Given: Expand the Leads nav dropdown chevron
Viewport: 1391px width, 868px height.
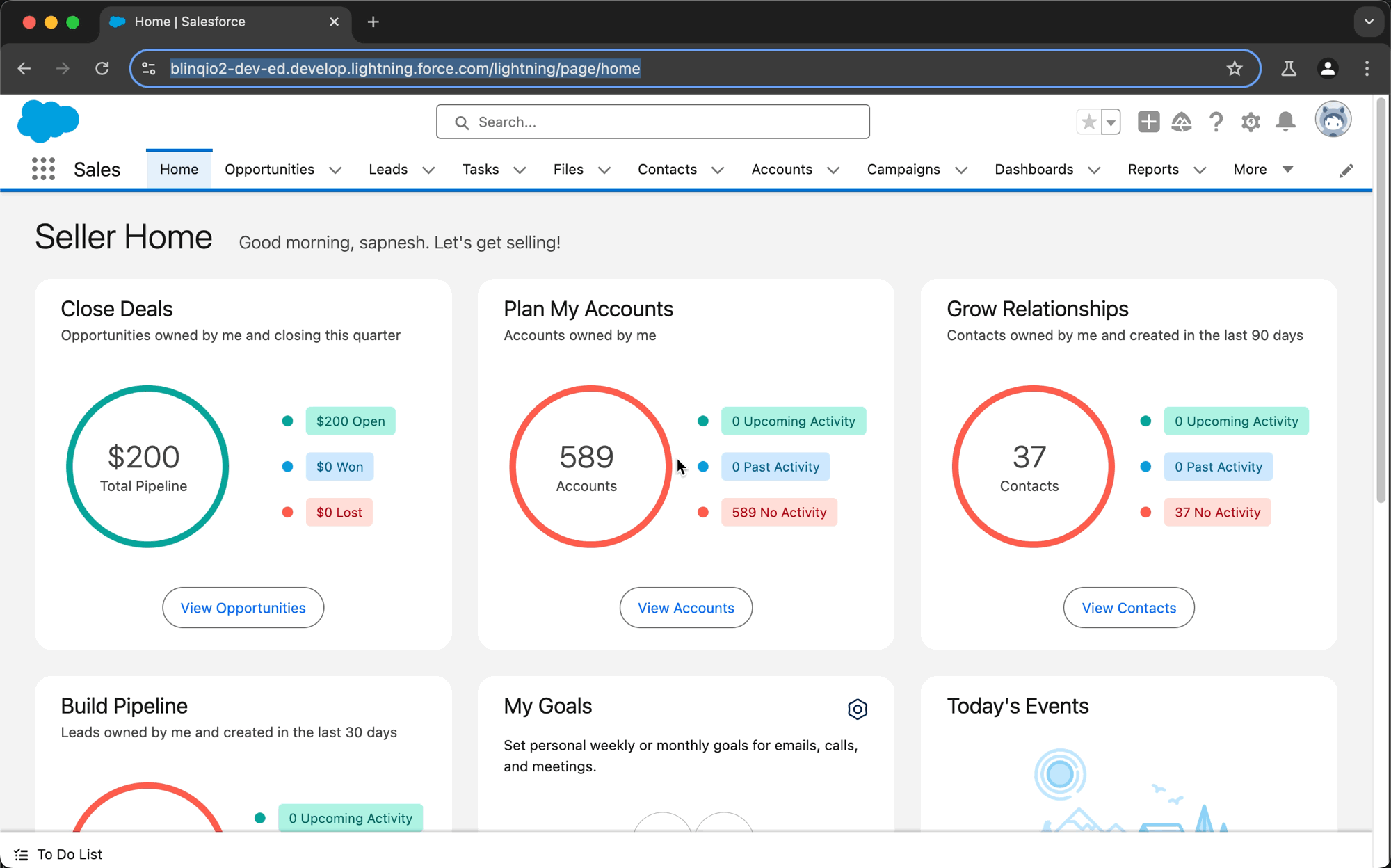Looking at the screenshot, I should (x=428, y=170).
